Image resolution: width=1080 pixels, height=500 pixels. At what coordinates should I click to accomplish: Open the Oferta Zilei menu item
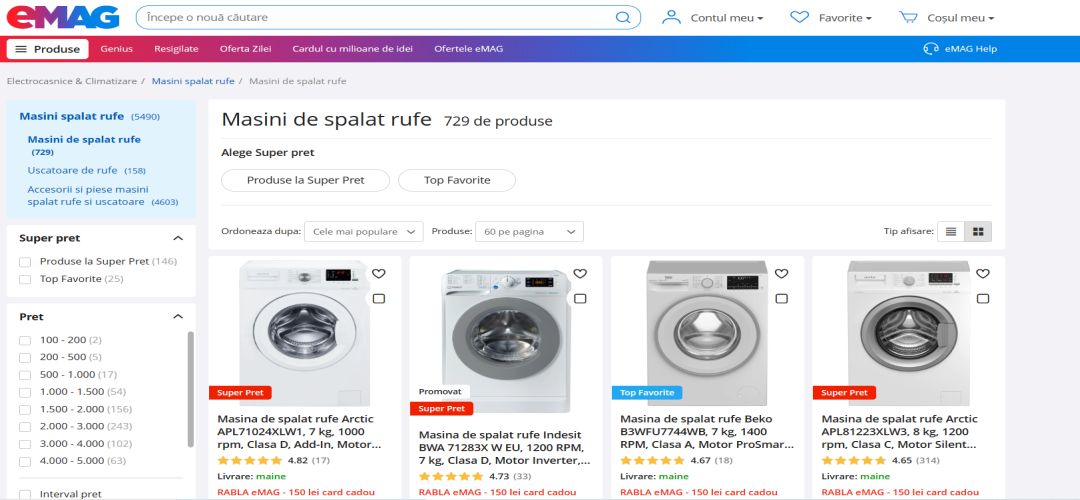tap(245, 49)
